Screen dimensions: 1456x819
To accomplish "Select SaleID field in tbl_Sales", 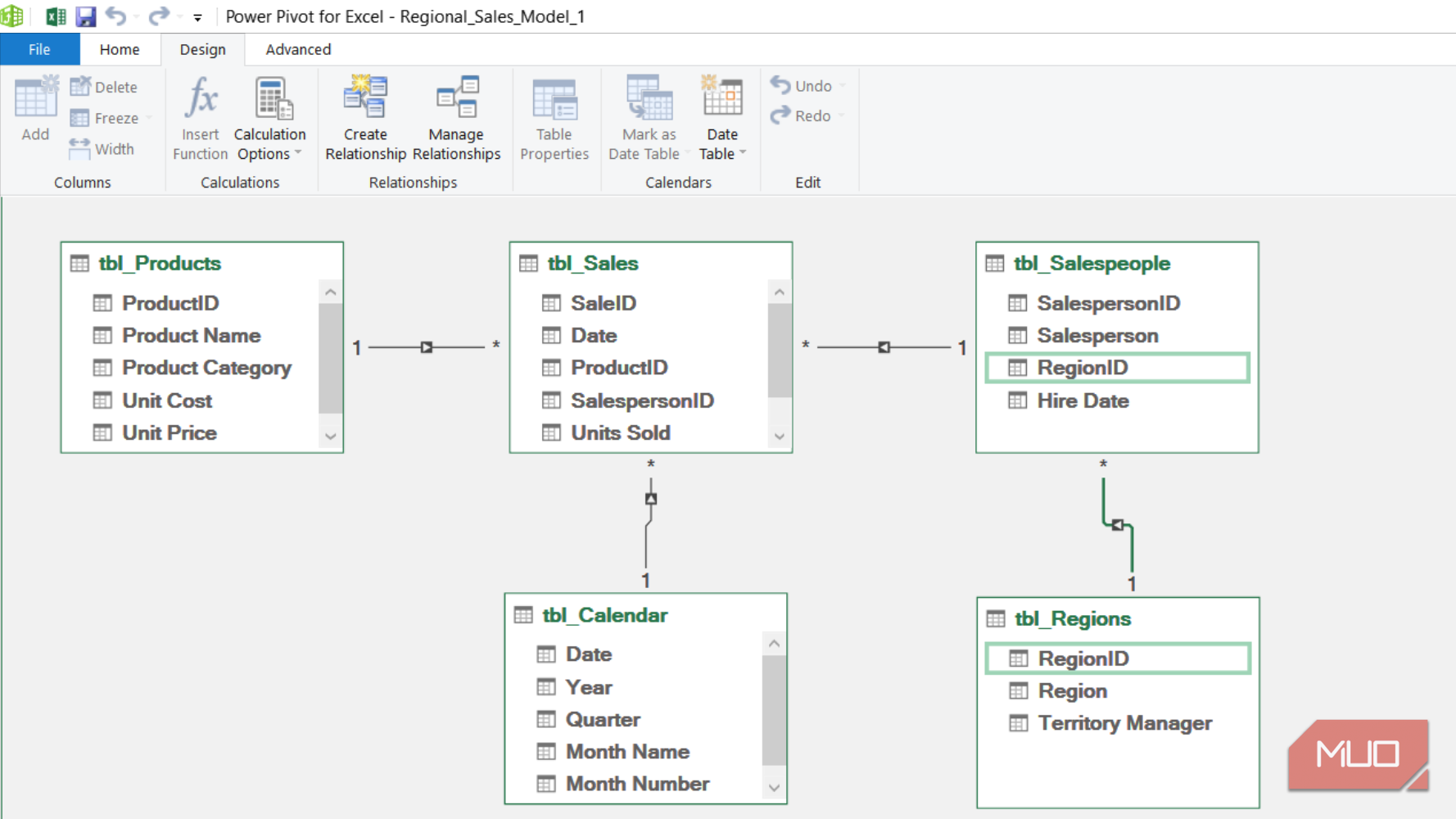I will click(603, 303).
